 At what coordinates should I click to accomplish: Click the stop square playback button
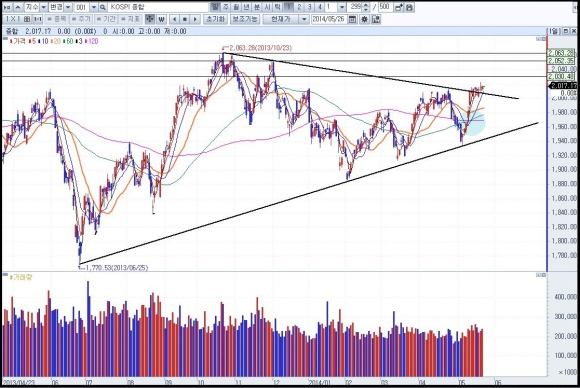(x=185, y=19)
